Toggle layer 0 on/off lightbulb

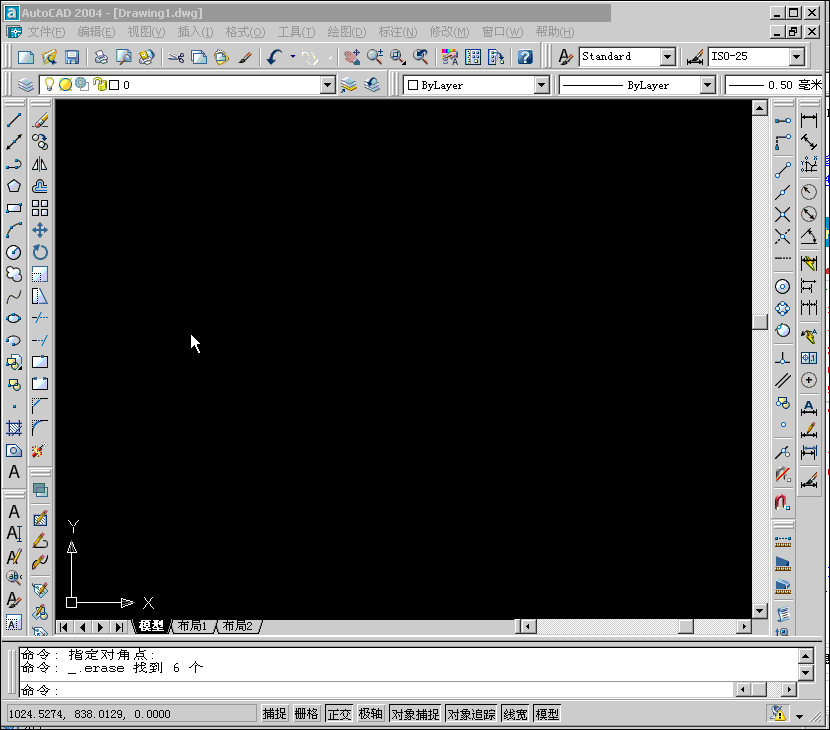(x=49, y=85)
